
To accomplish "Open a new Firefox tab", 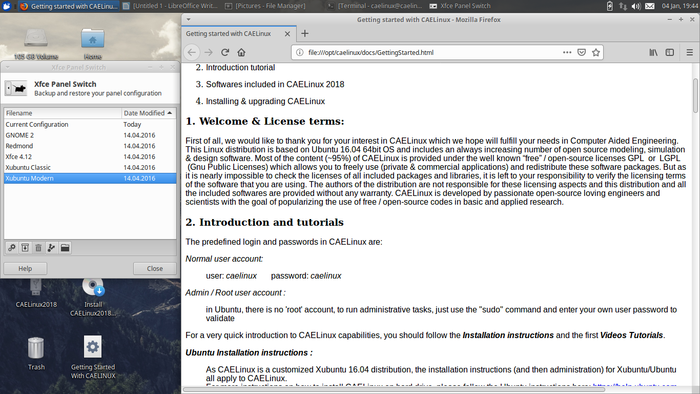I will [x=304, y=33].
